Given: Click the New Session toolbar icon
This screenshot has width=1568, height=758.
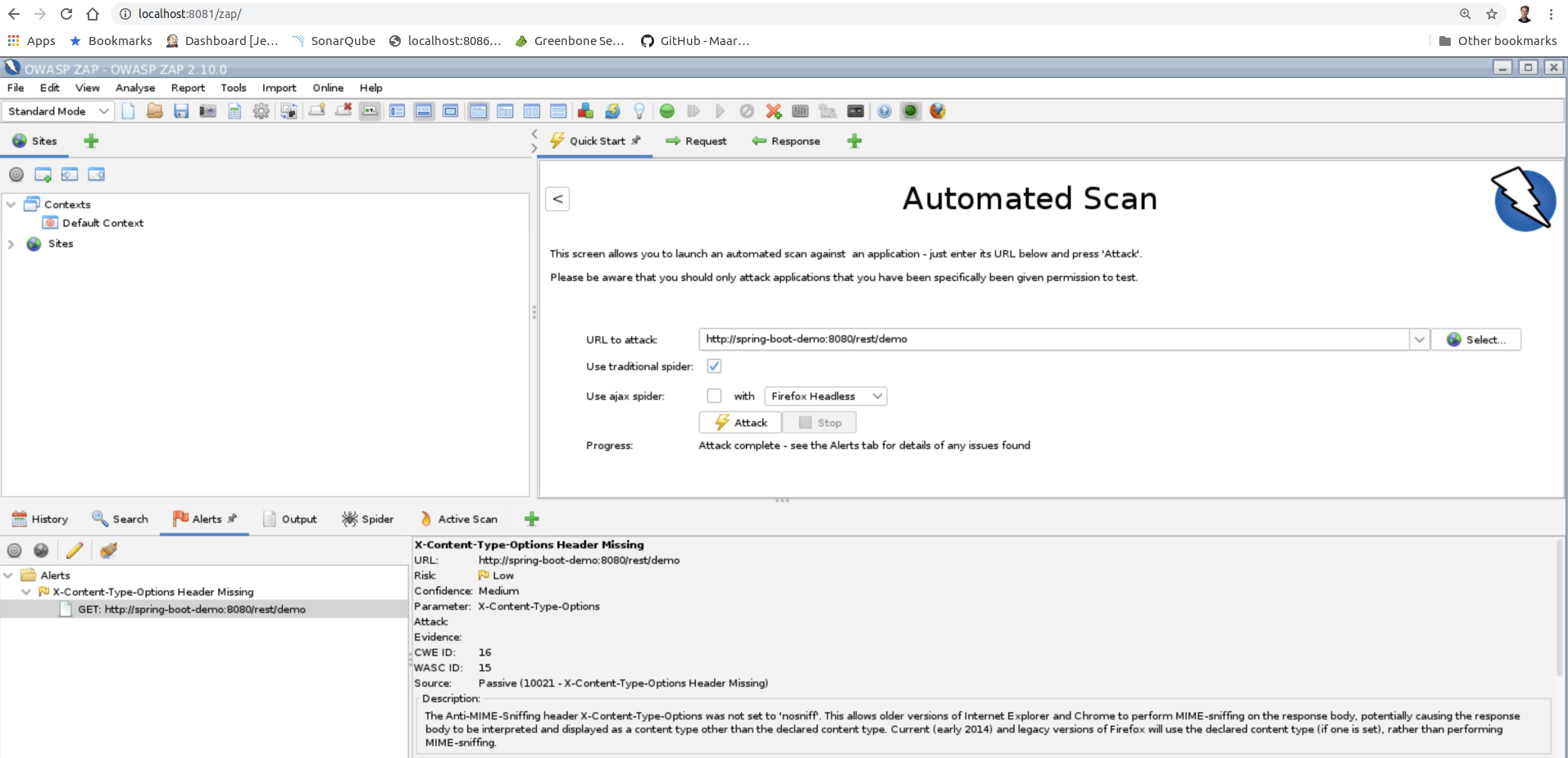Looking at the screenshot, I should (128, 111).
